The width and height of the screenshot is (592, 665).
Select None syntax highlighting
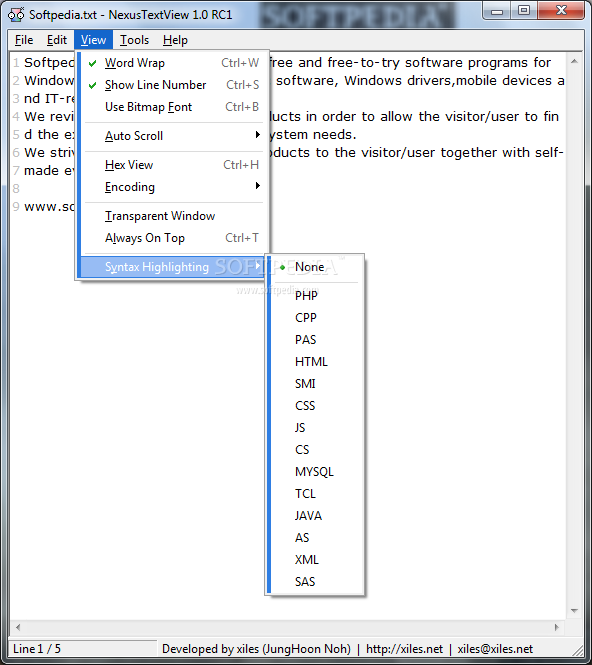pyautogui.click(x=316, y=267)
